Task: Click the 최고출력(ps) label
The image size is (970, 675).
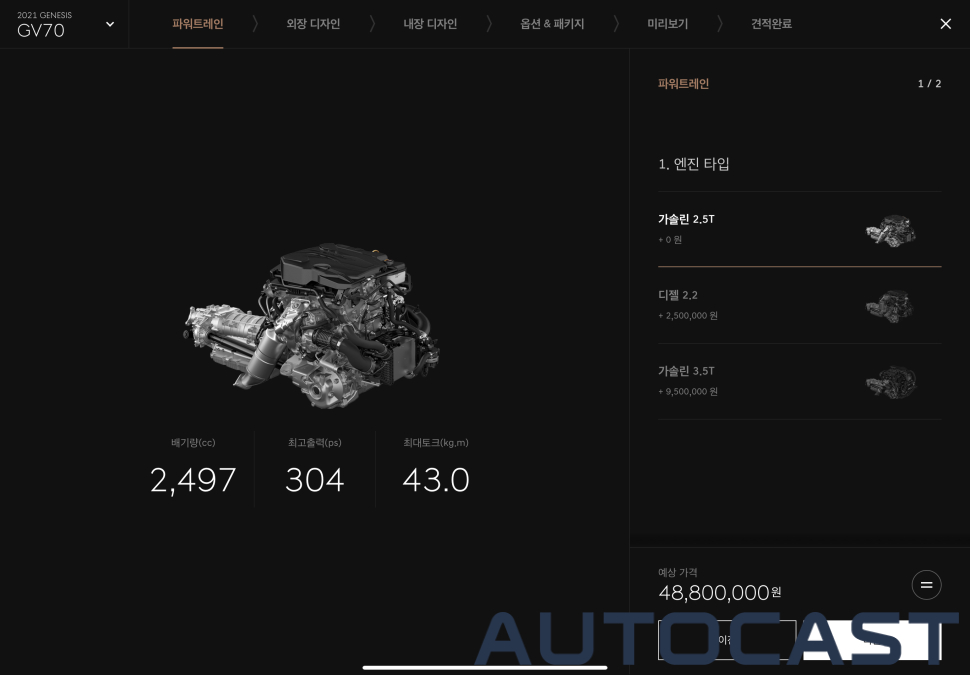Action: coord(314,442)
